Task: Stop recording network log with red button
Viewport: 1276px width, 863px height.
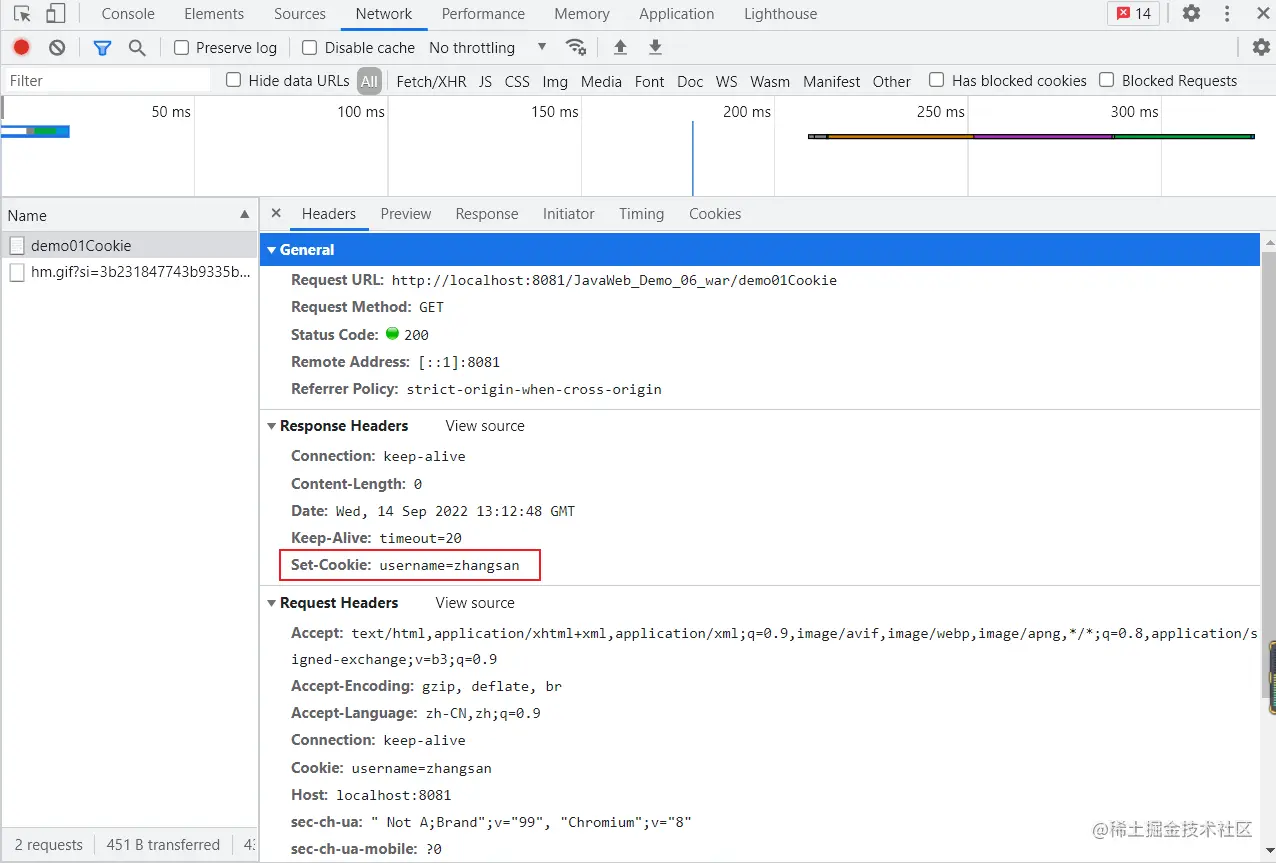Action: point(21,47)
